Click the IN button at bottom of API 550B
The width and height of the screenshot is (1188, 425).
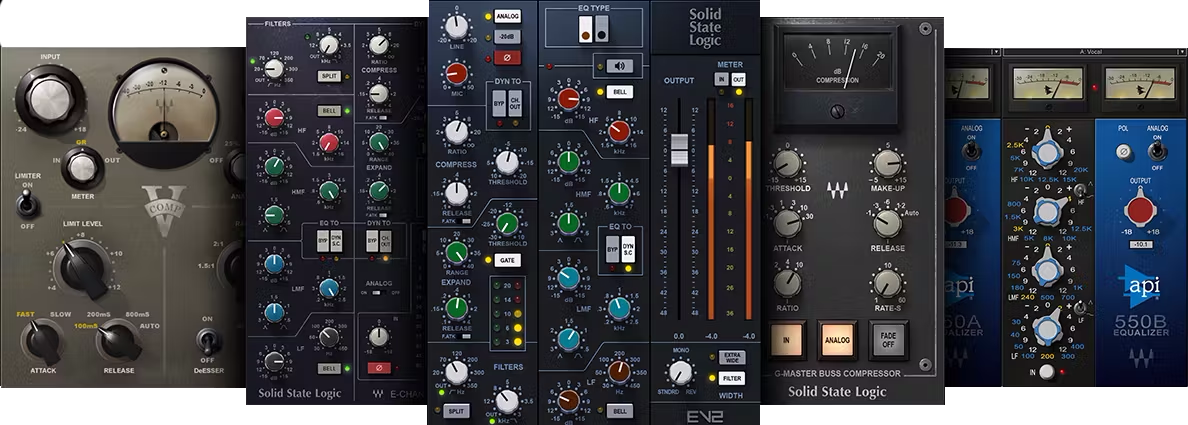pos(1046,371)
